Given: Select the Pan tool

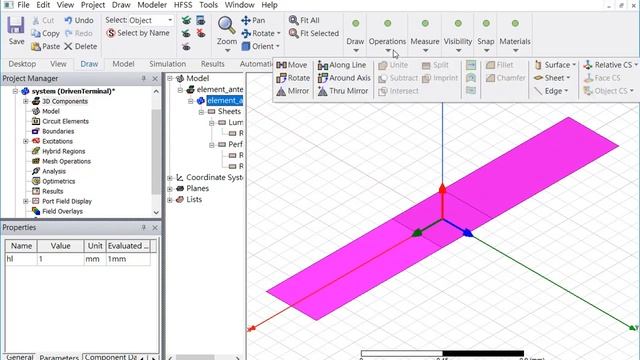Looking at the screenshot, I should pos(253,20).
